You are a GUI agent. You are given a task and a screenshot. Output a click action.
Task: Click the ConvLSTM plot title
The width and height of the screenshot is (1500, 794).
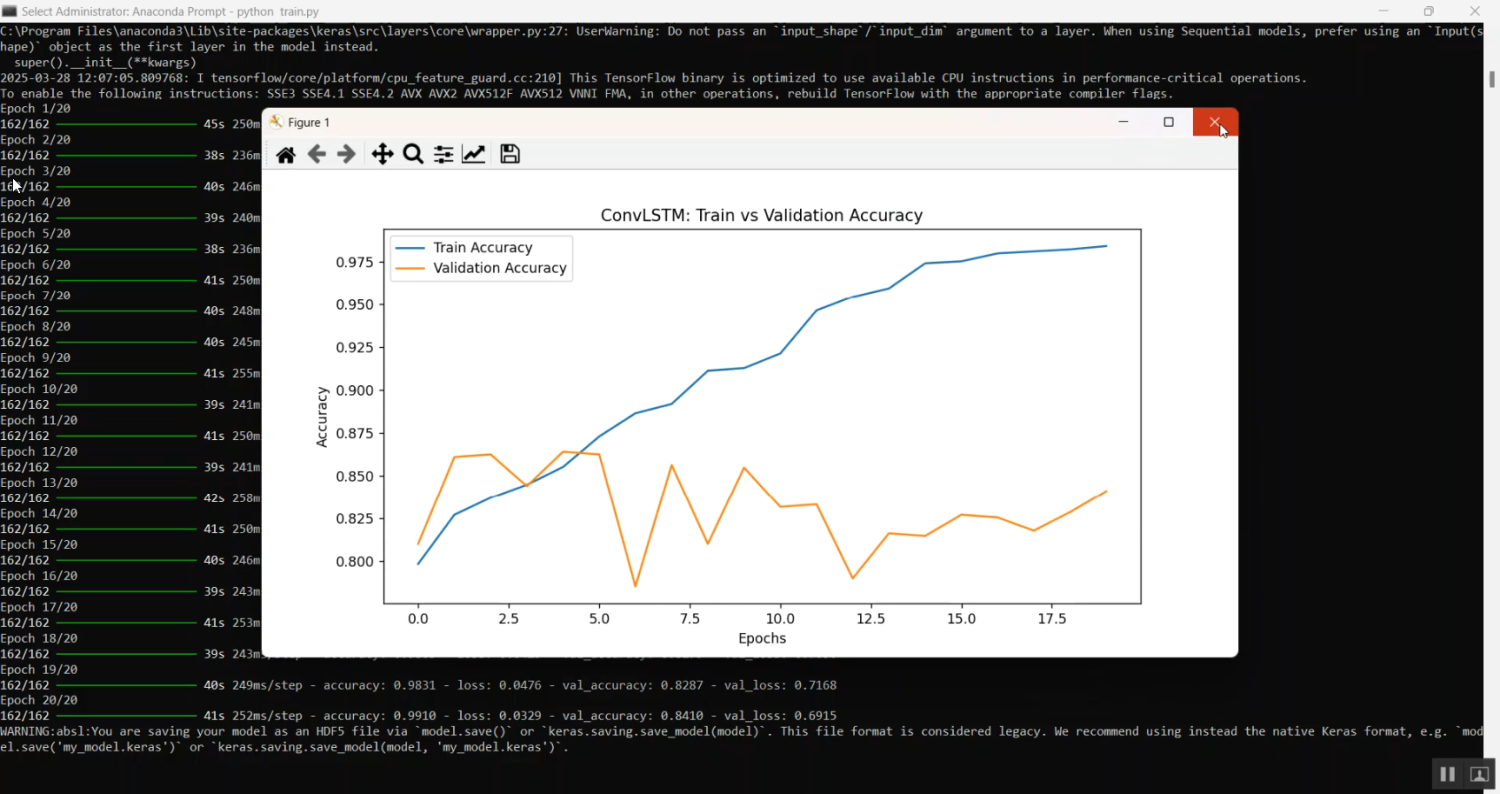(x=761, y=215)
